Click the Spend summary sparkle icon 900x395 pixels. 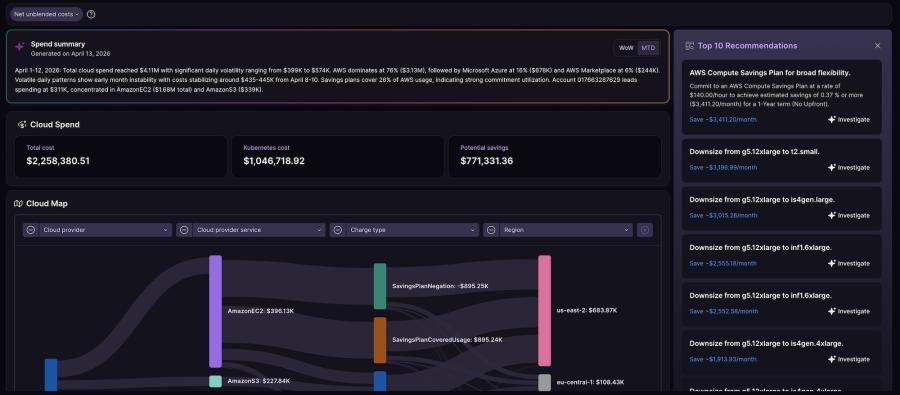point(20,47)
